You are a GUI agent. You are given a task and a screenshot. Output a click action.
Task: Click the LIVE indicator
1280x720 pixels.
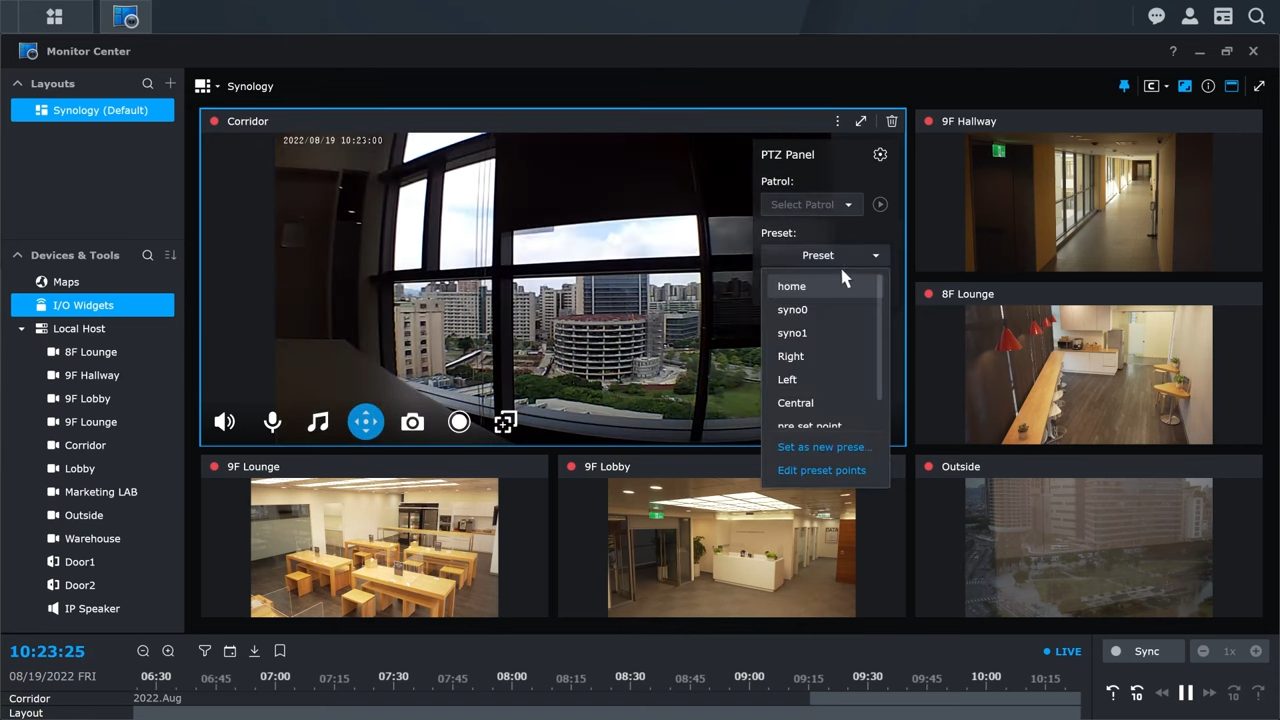click(1063, 651)
